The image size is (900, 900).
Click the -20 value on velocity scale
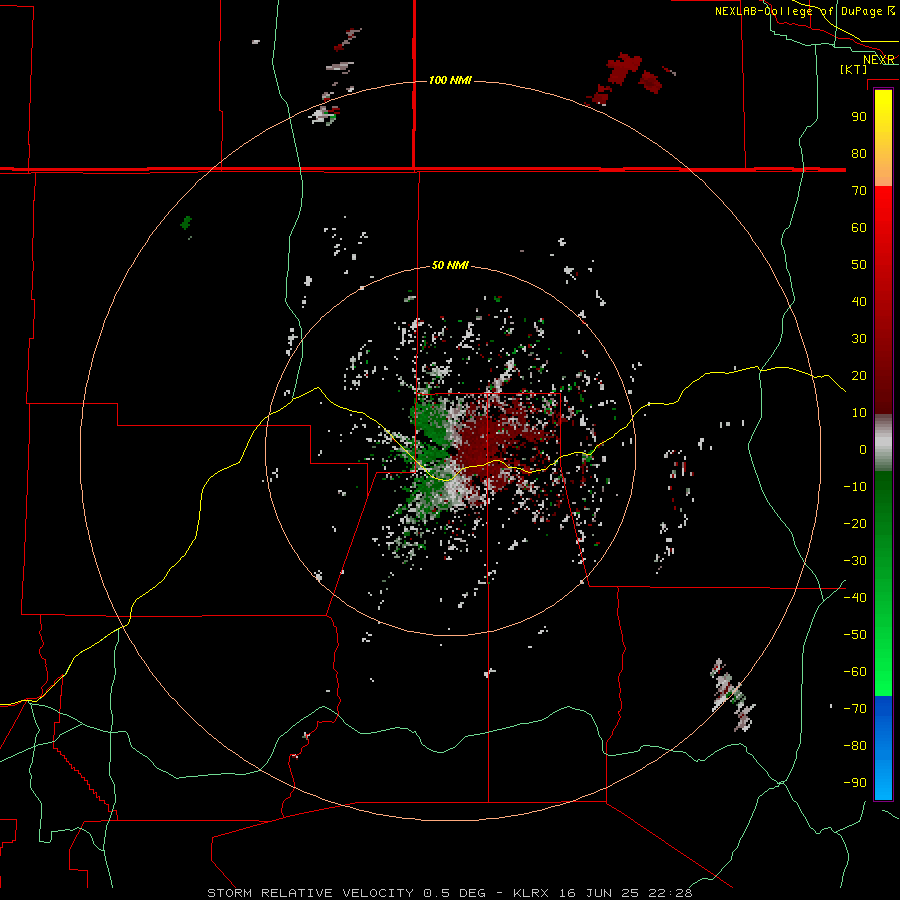click(855, 523)
